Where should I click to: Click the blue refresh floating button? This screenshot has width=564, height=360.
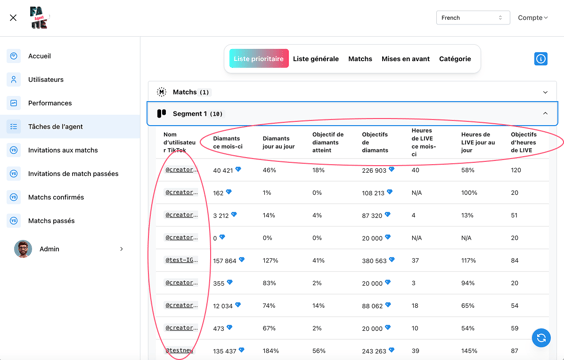pyautogui.click(x=541, y=338)
